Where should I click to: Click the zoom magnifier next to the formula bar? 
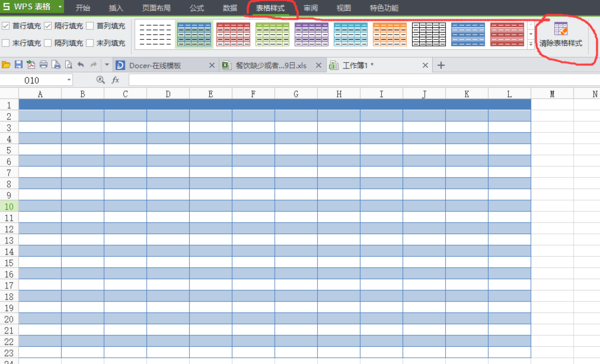(100, 80)
